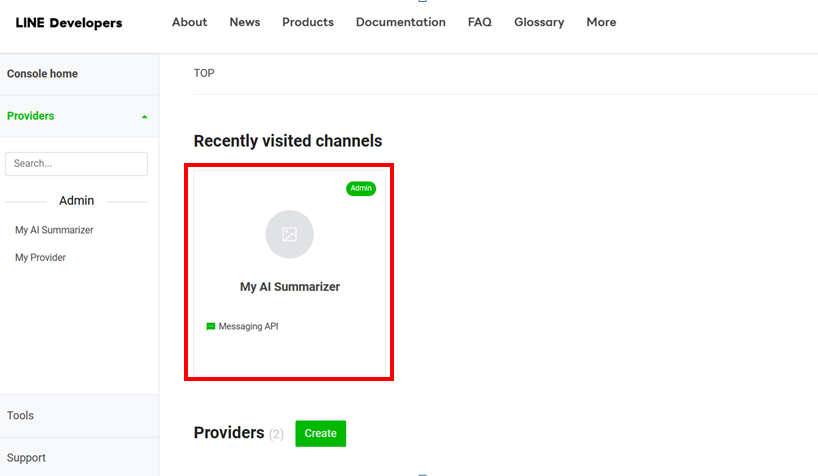
Task: Open the Support section
Action: (26, 458)
